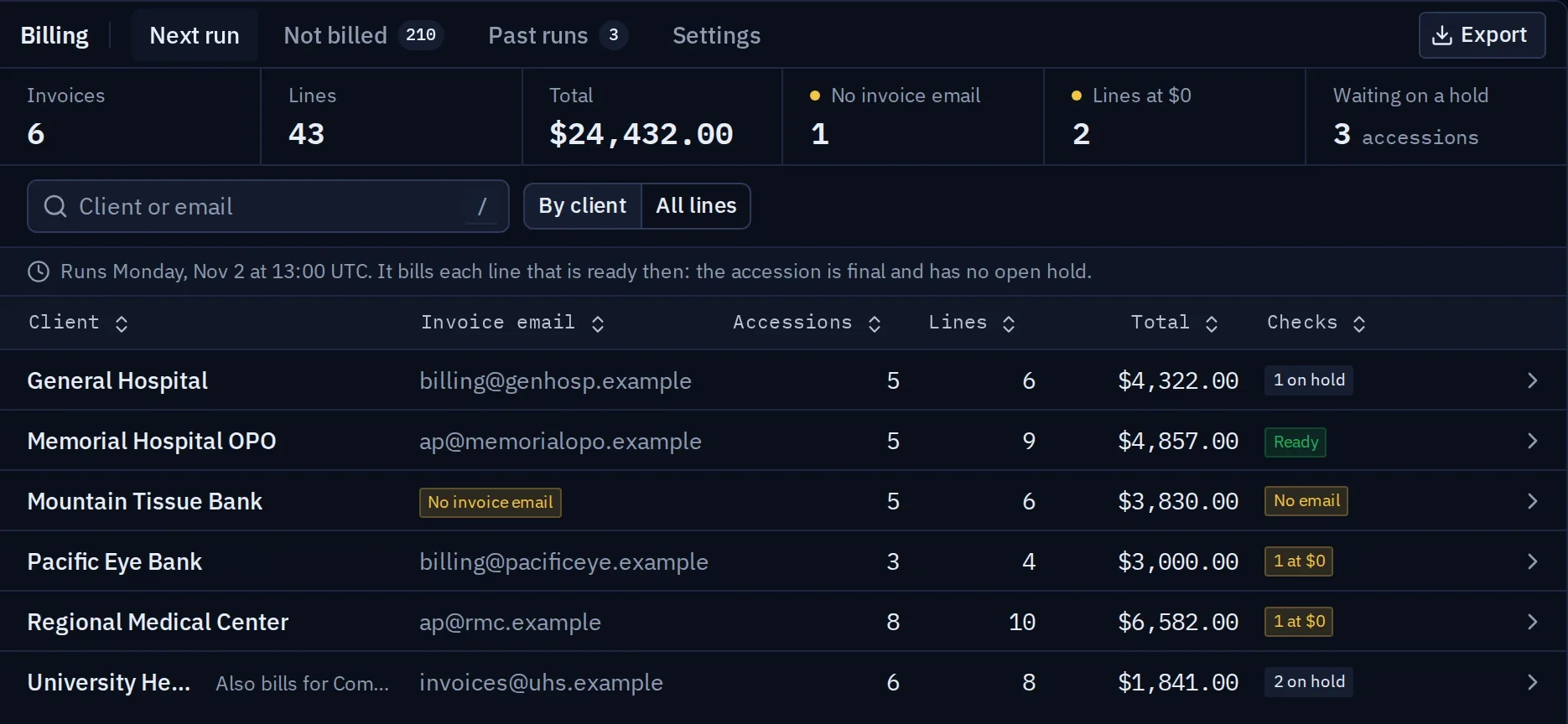This screenshot has width=1568, height=724.
Task: Open the Waiting on a hold card
Action: pos(1436,116)
